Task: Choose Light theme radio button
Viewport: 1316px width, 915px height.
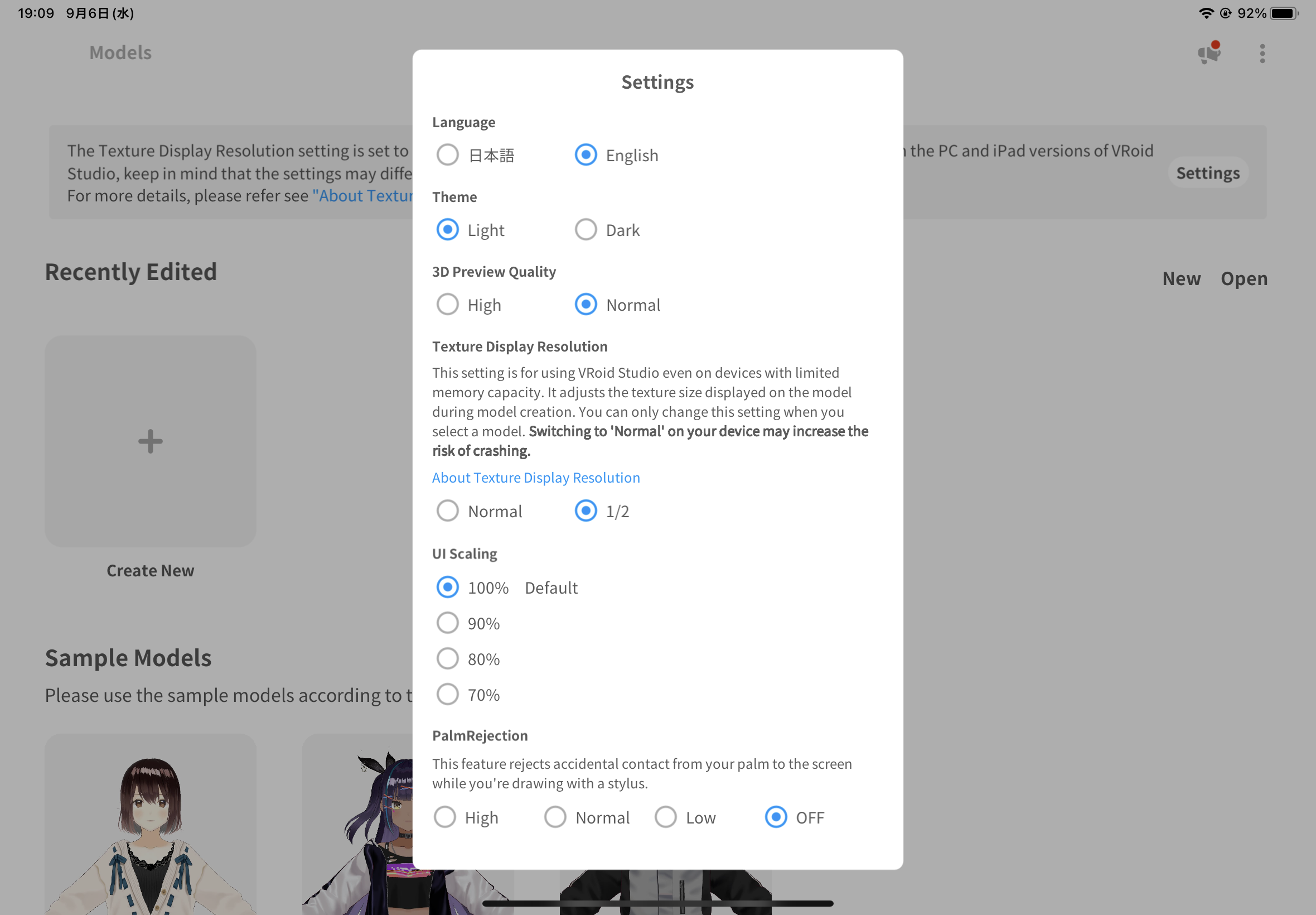Action: click(x=447, y=230)
